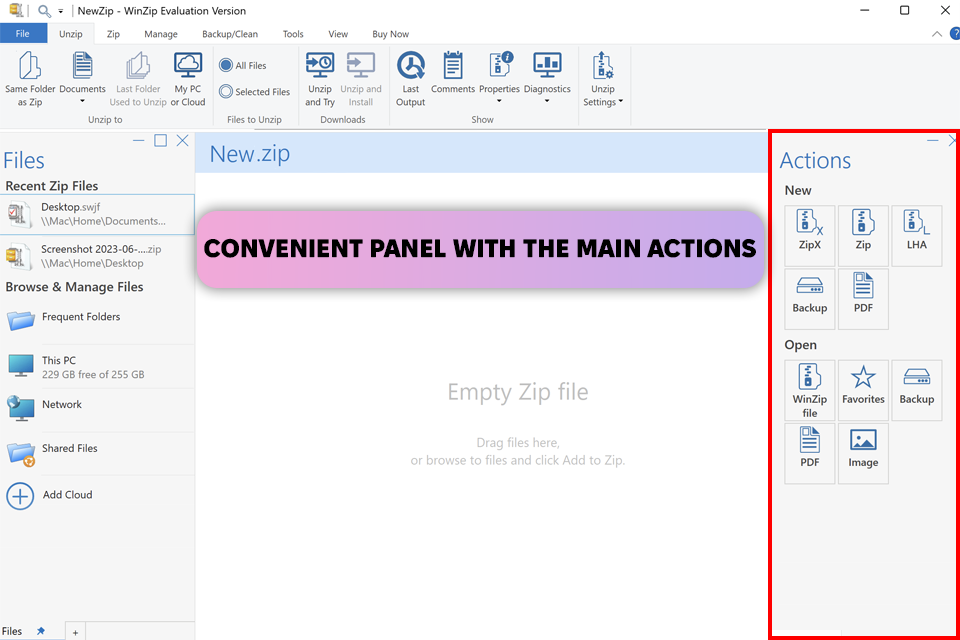
Task: Expand the Properties dropdown arrow
Action: point(499,102)
